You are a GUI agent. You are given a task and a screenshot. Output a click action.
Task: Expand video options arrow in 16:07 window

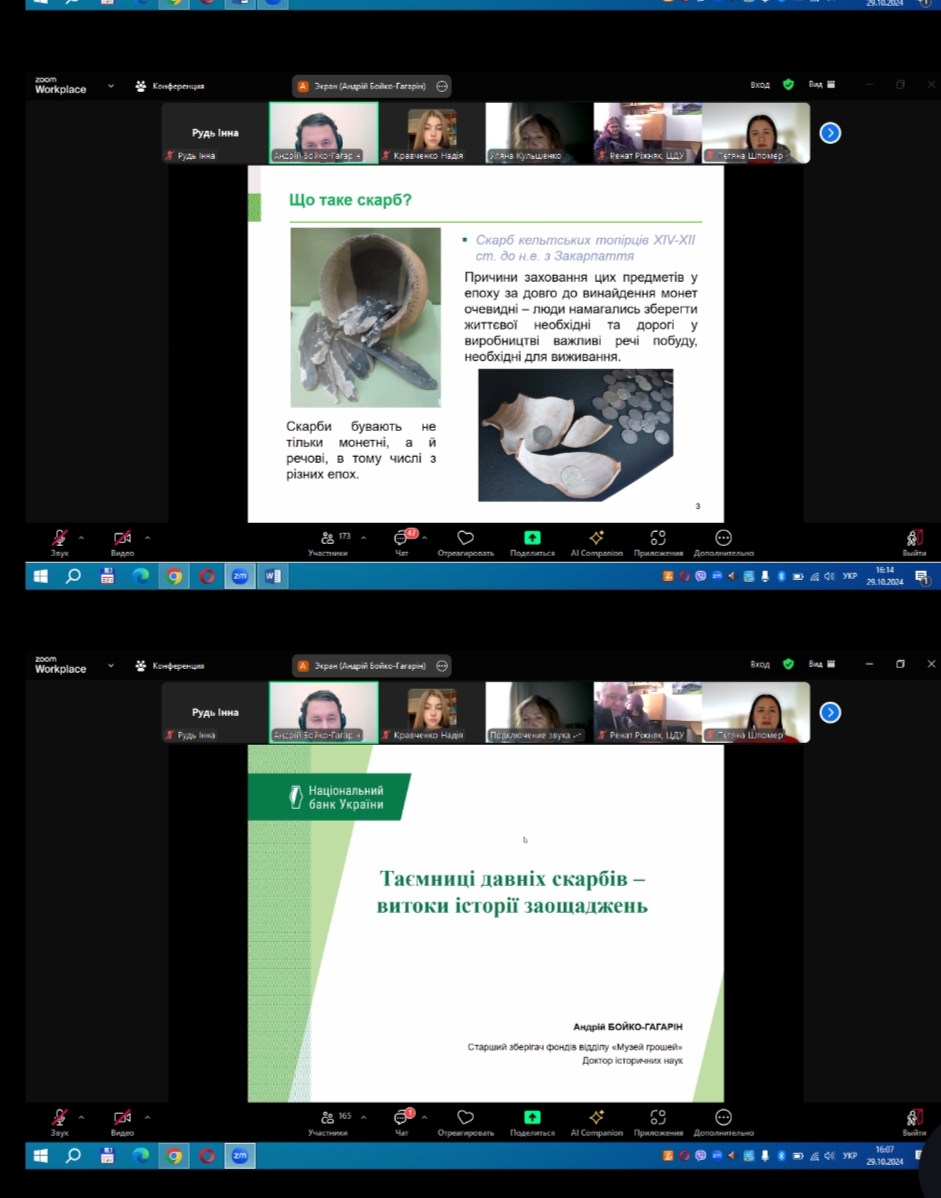pyautogui.click(x=147, y=1116)
